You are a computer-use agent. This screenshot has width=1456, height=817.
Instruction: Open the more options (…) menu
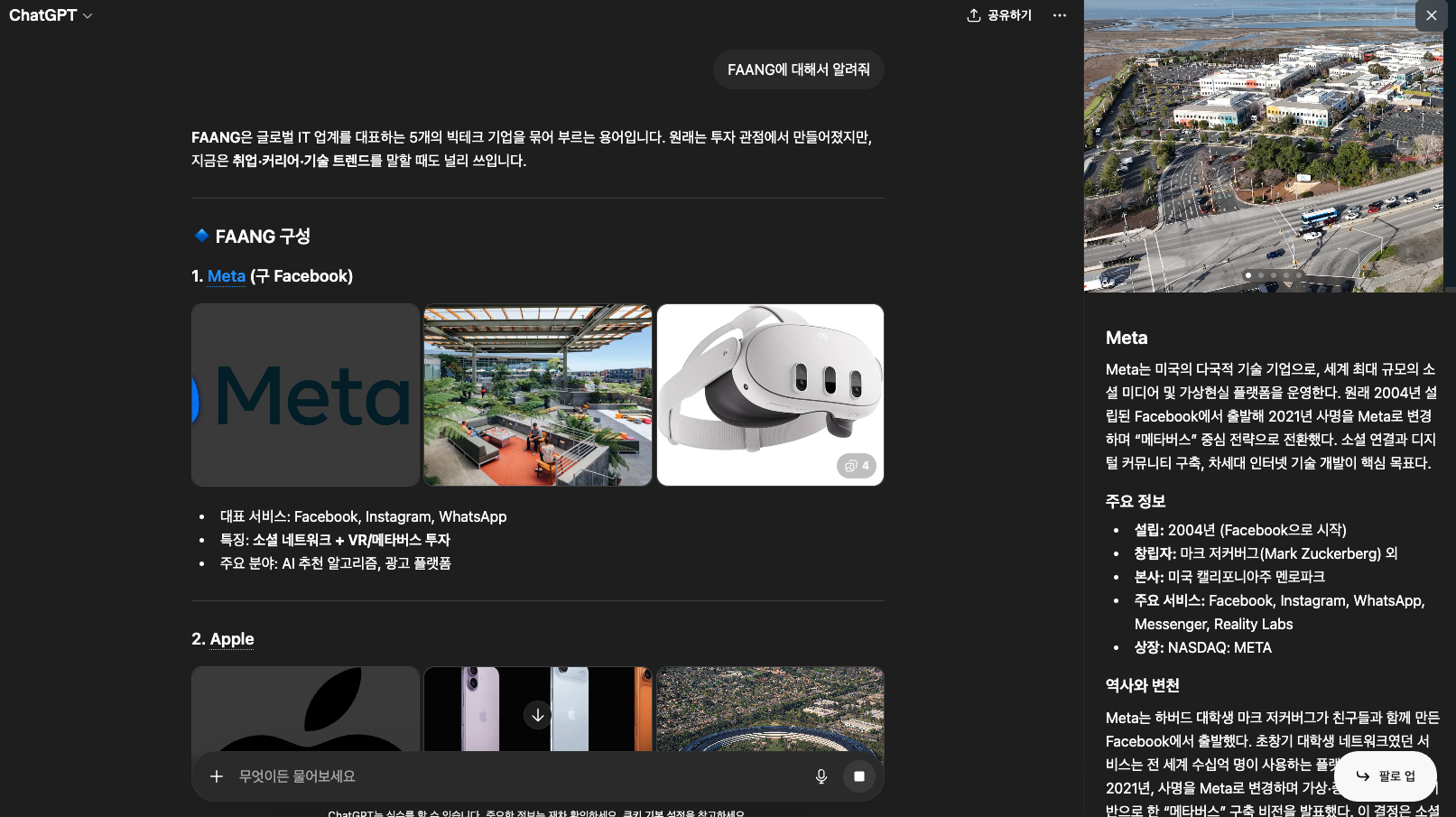[x=1059, y=15]
